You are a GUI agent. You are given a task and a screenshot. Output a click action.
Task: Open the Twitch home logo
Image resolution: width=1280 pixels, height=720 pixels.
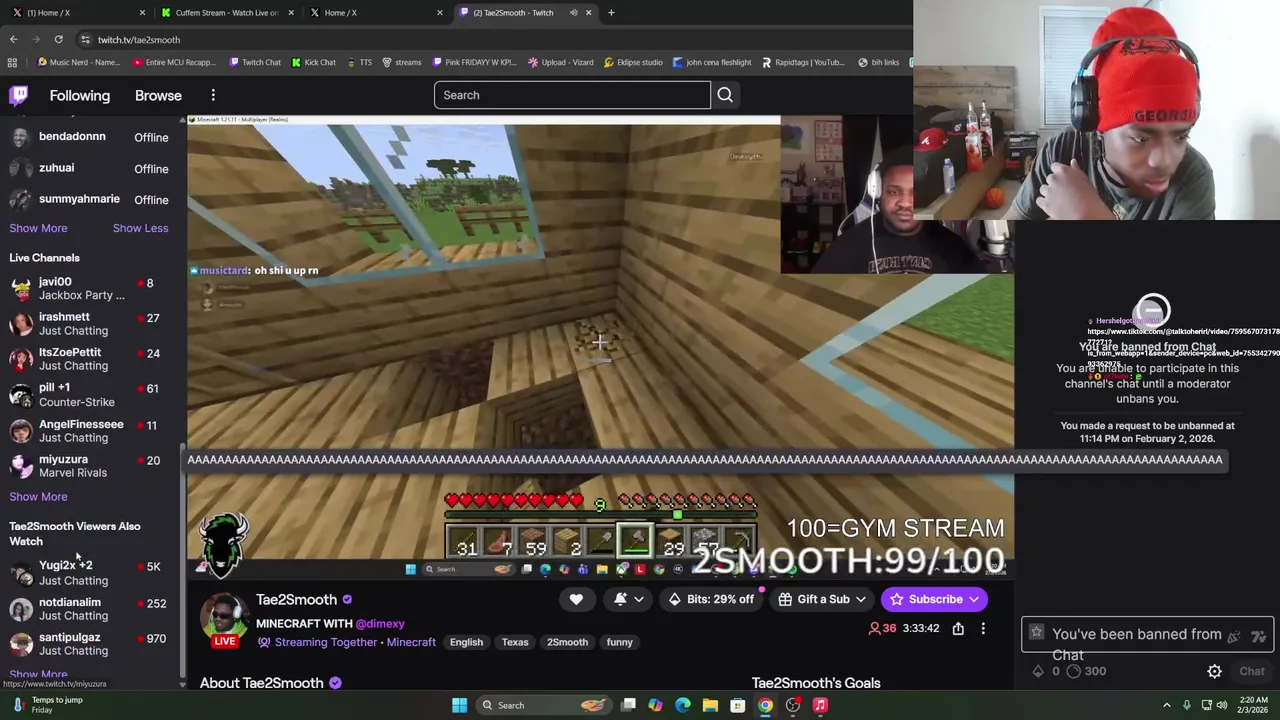[x=19, y=95]
